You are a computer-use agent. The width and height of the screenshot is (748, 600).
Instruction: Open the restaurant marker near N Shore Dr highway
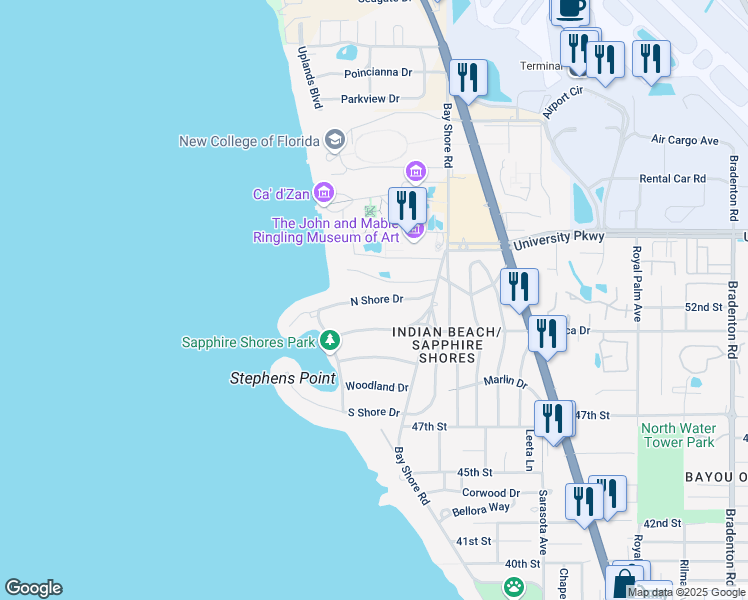click(519, 286)
